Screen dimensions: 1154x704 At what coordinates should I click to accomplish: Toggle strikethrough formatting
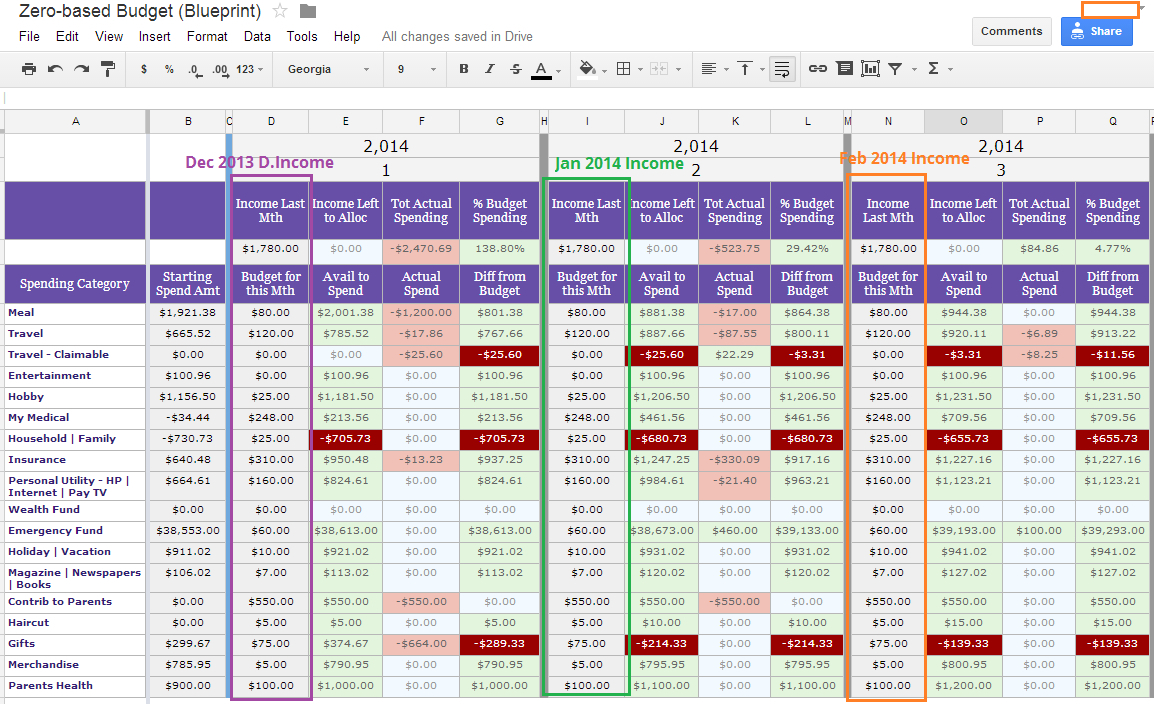(x=516, y=69)
